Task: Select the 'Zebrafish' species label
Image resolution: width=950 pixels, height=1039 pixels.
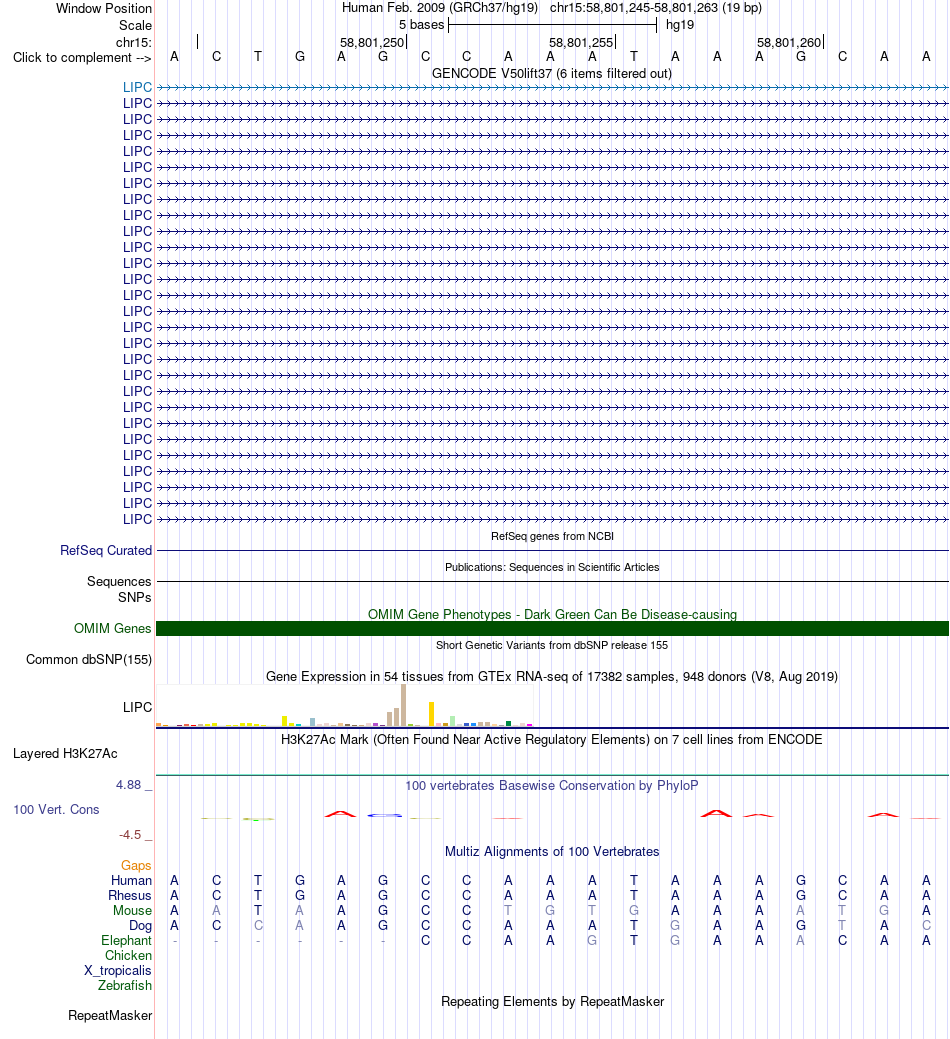Action: [125, 986]
